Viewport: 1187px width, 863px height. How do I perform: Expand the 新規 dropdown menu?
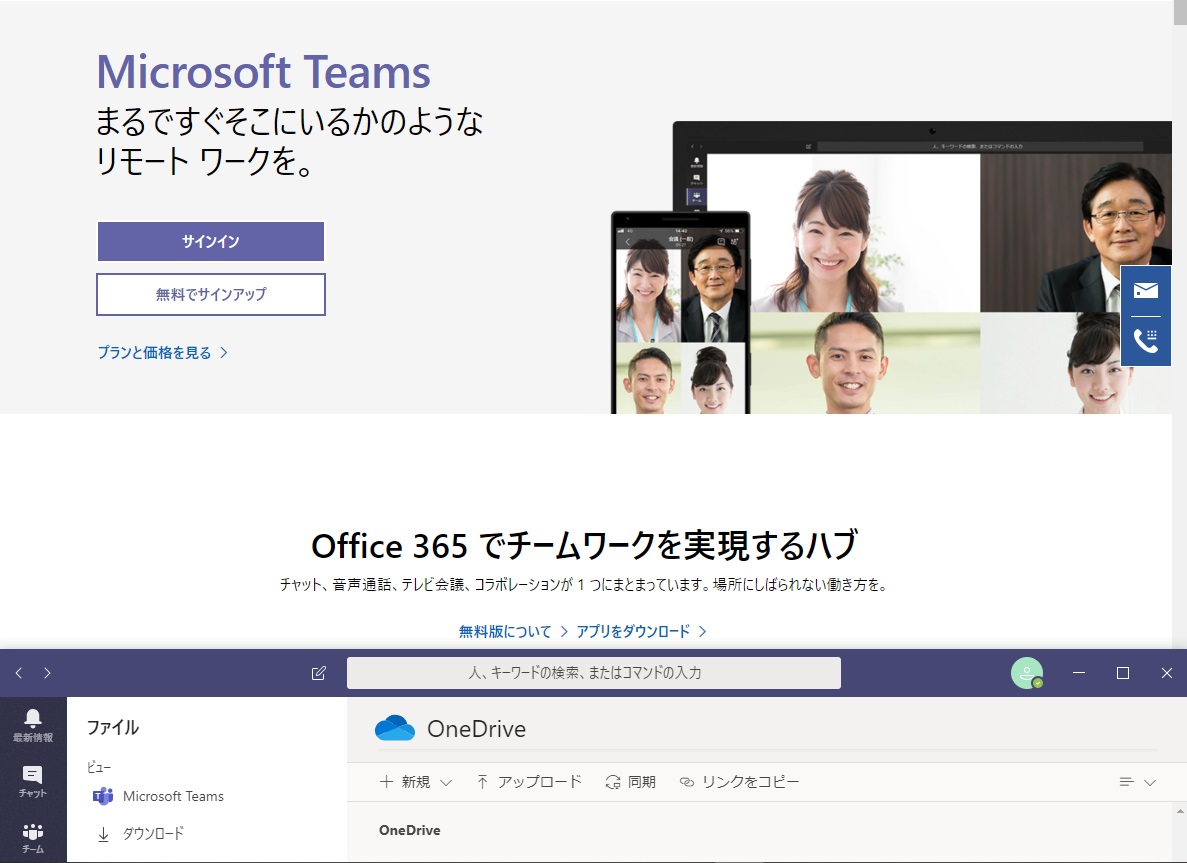pyautogui.click(x=416, y=782)
